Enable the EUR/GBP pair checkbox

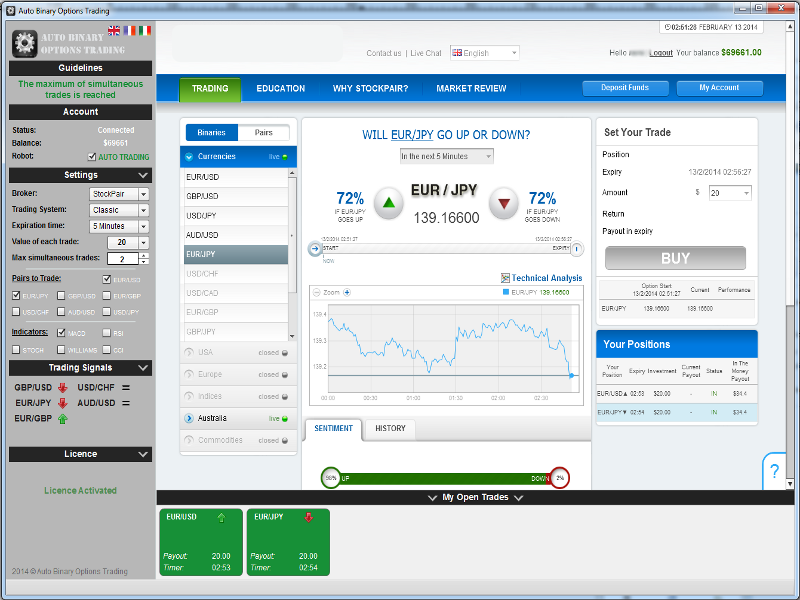point(107,295)
